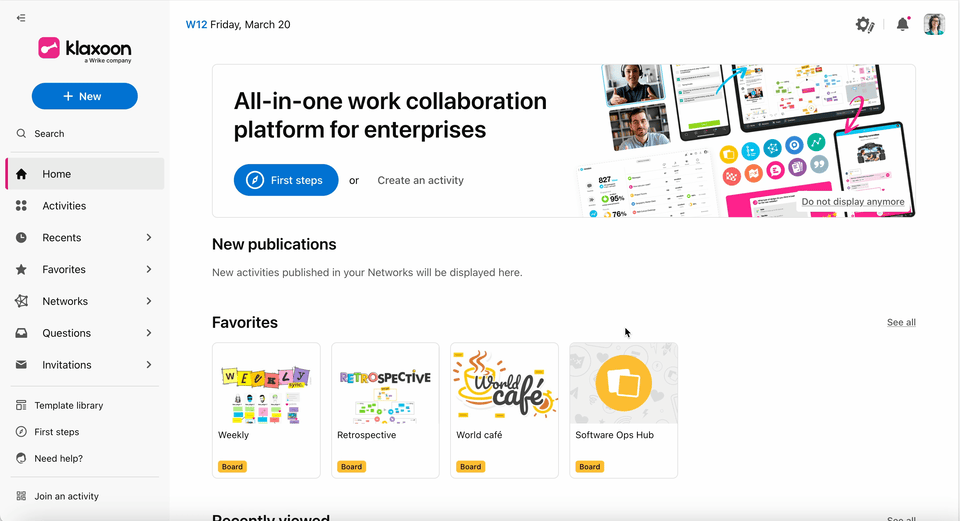Open Questions in the sidebar
Image resolution: width=960 pixels, height=521 pixels.
coord(84,333)
